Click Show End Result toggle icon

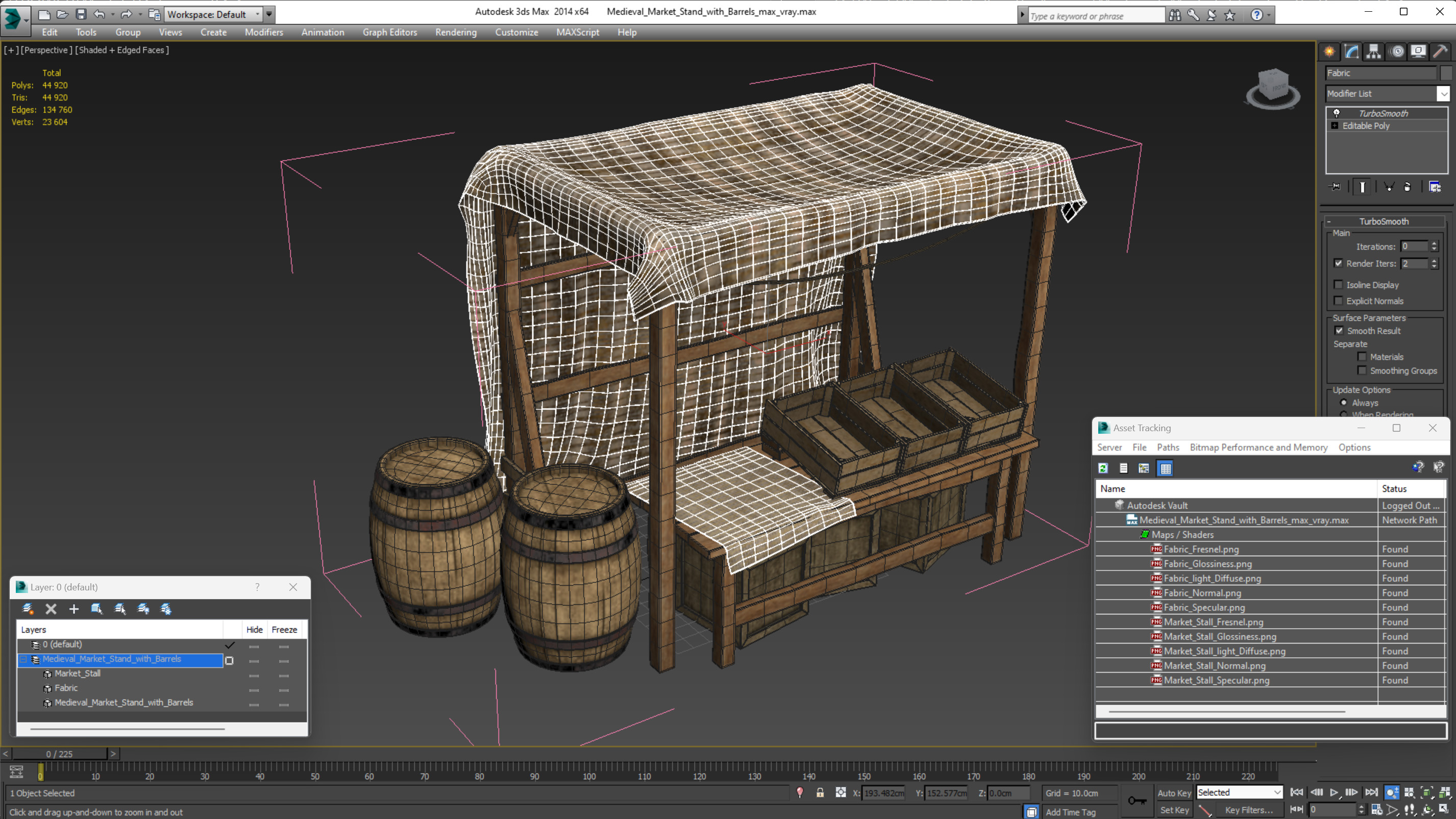[x=1362, y=187]
